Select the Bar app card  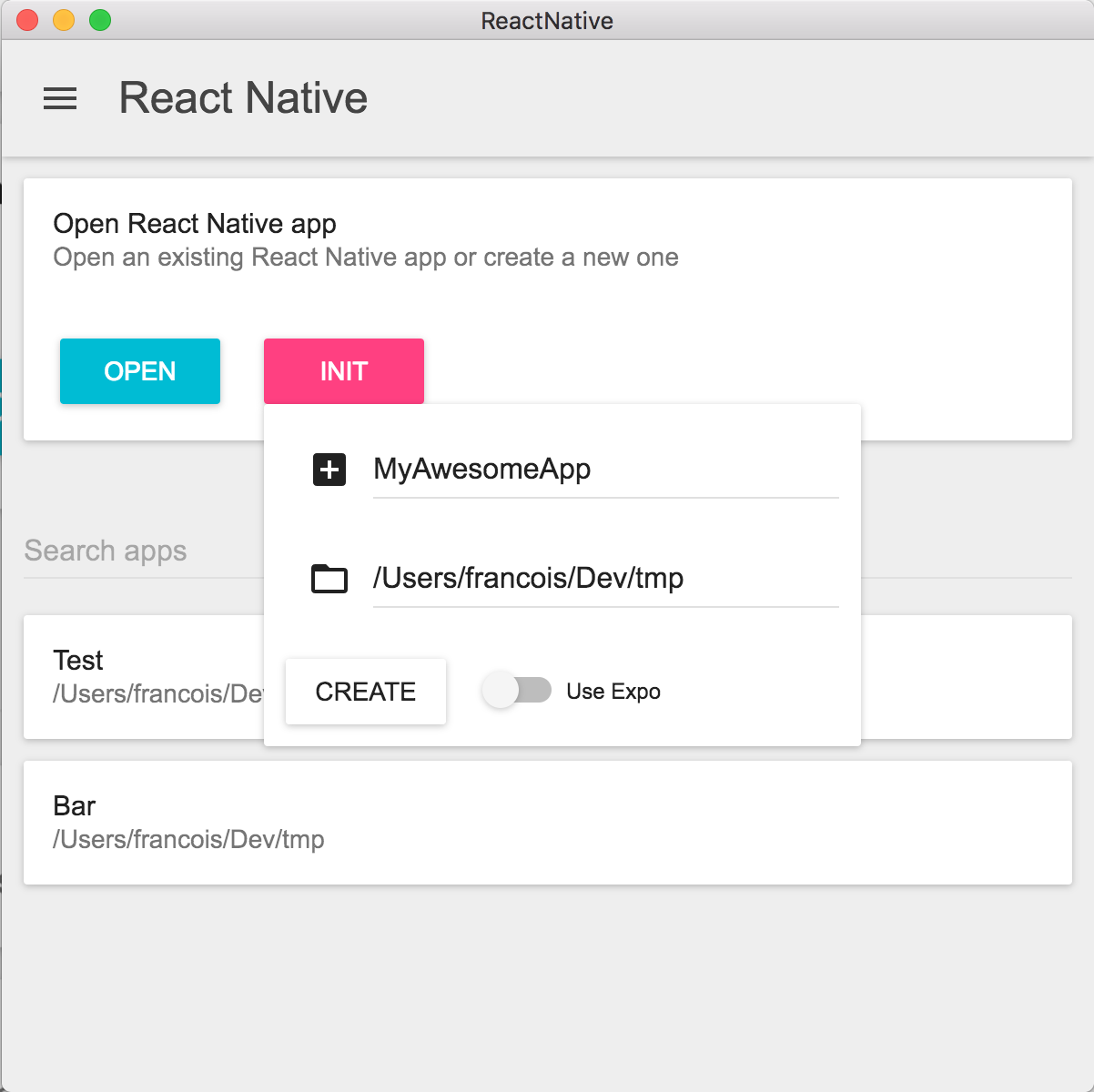(x=548, y=823)
